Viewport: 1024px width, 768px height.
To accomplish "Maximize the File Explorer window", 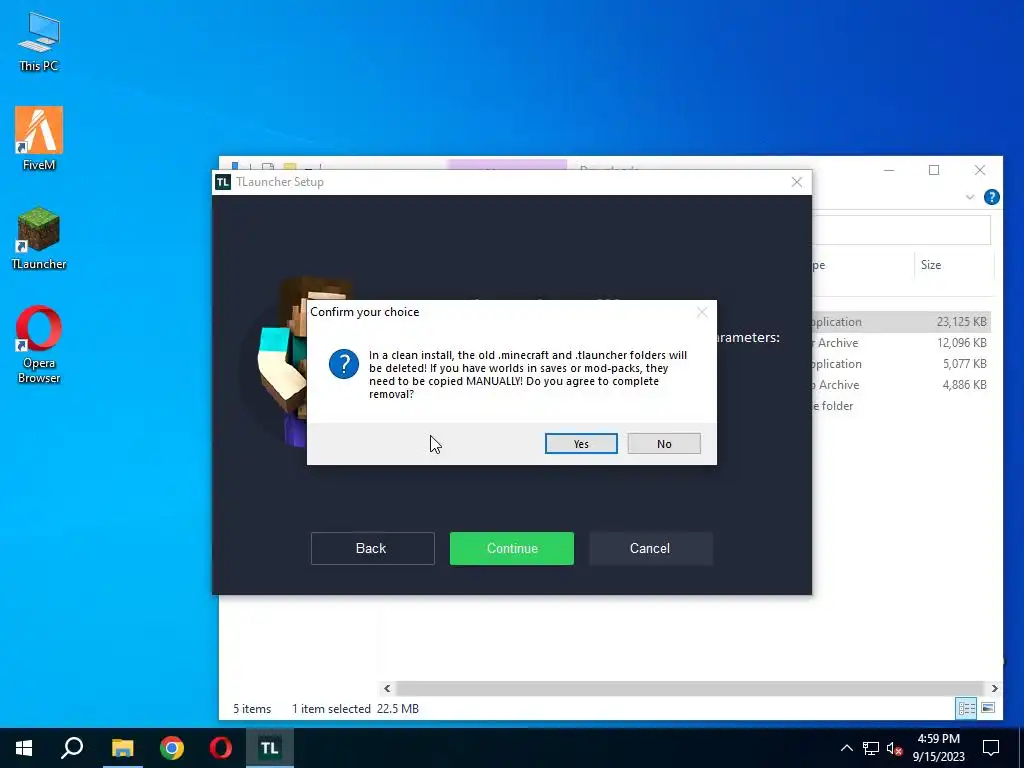I will click(x=934, y=170).
